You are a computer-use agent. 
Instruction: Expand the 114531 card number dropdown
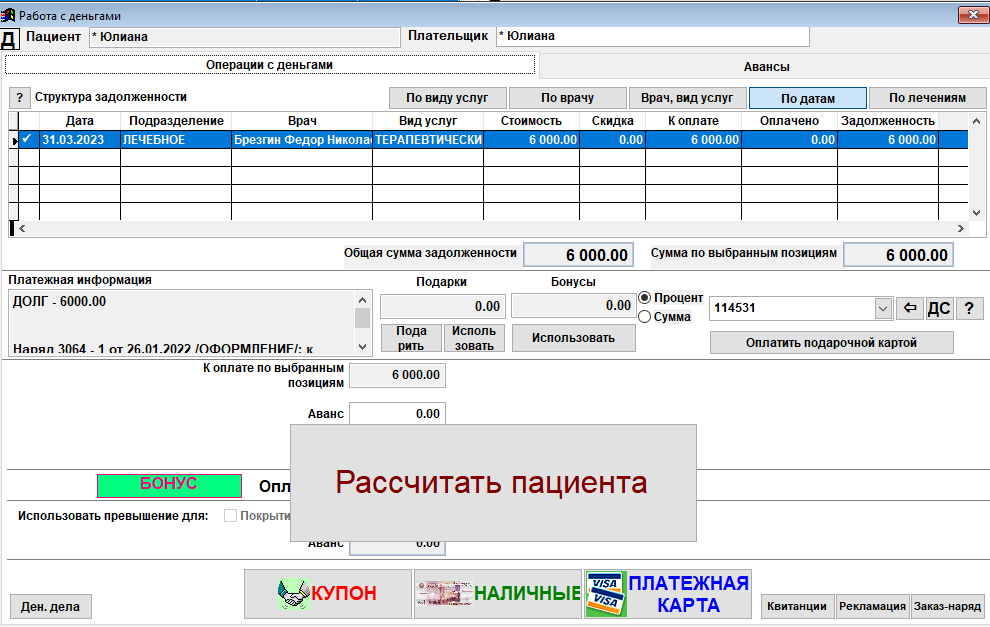[x=882, y=309]
